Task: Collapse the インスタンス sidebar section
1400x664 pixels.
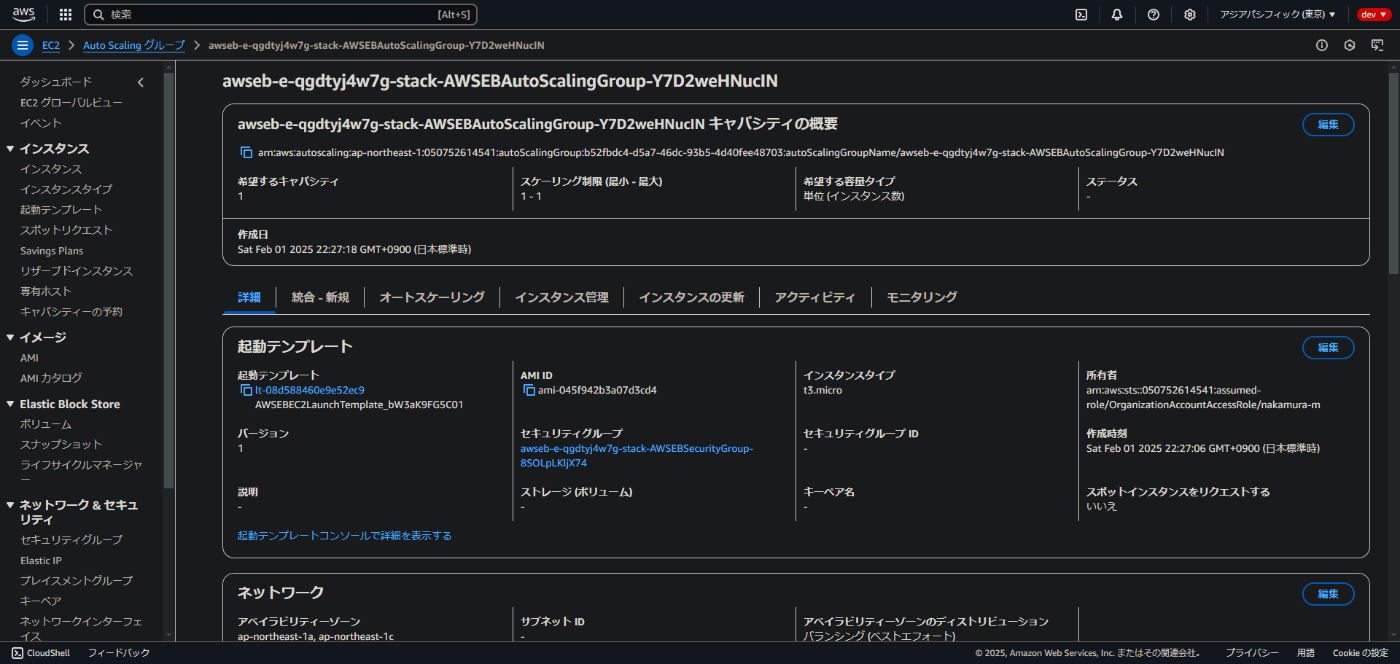Action: (10, 148)
